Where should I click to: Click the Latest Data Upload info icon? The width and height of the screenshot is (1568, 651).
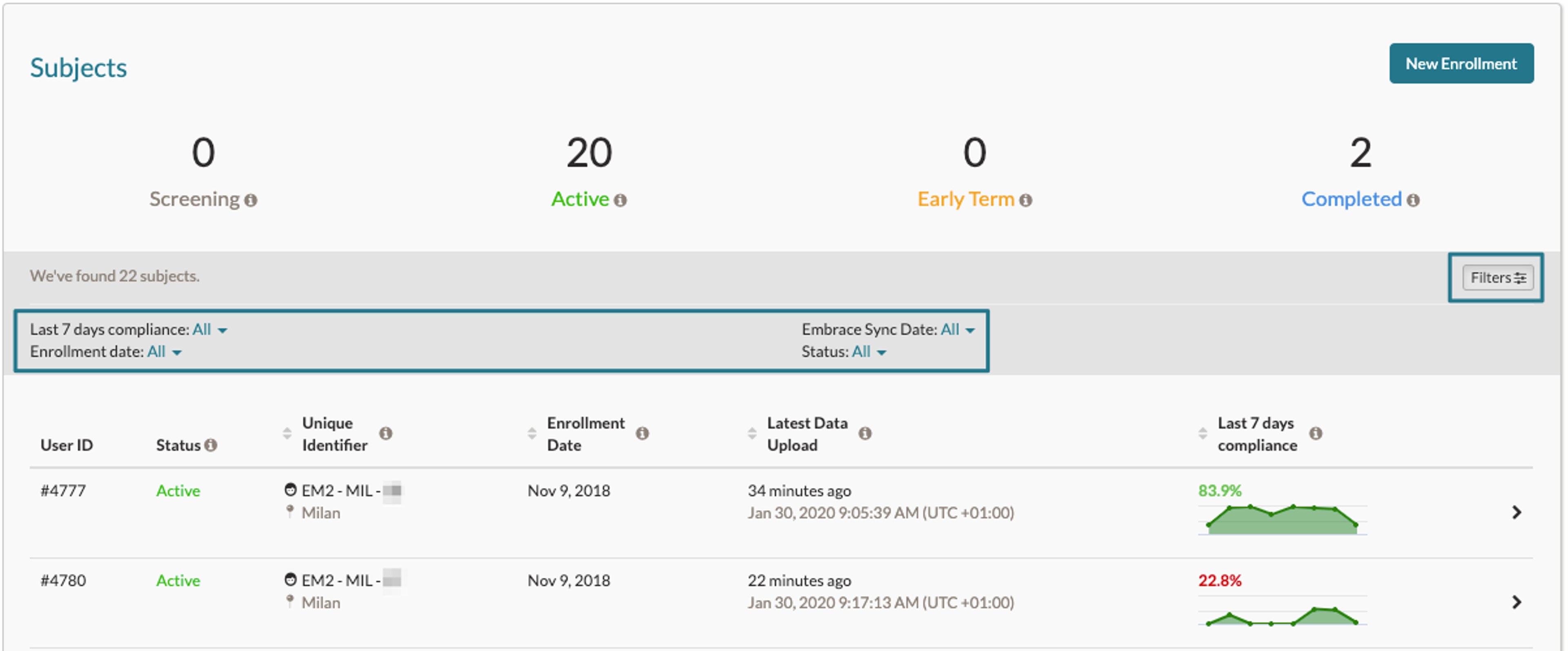click(x=865, y=433)
